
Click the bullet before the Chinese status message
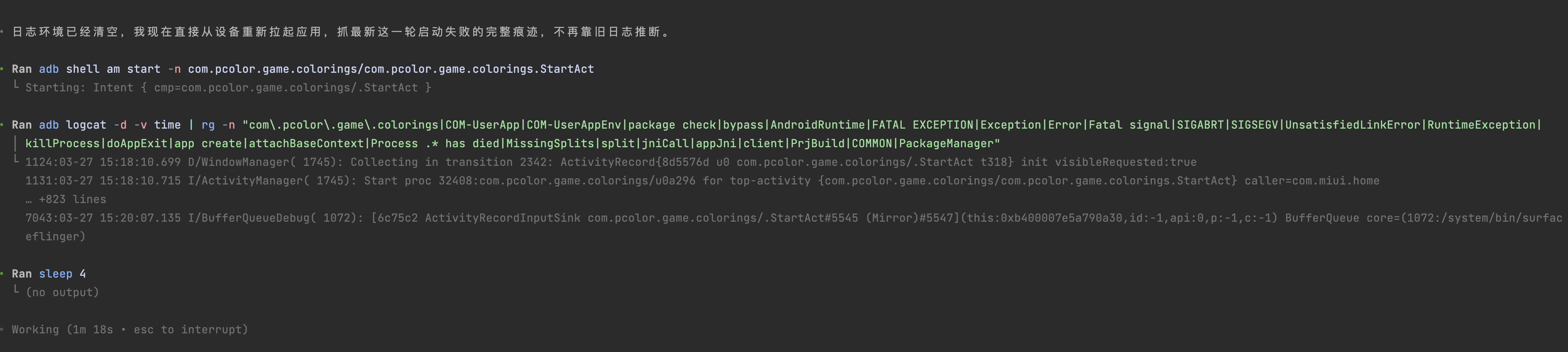point(3,32)
